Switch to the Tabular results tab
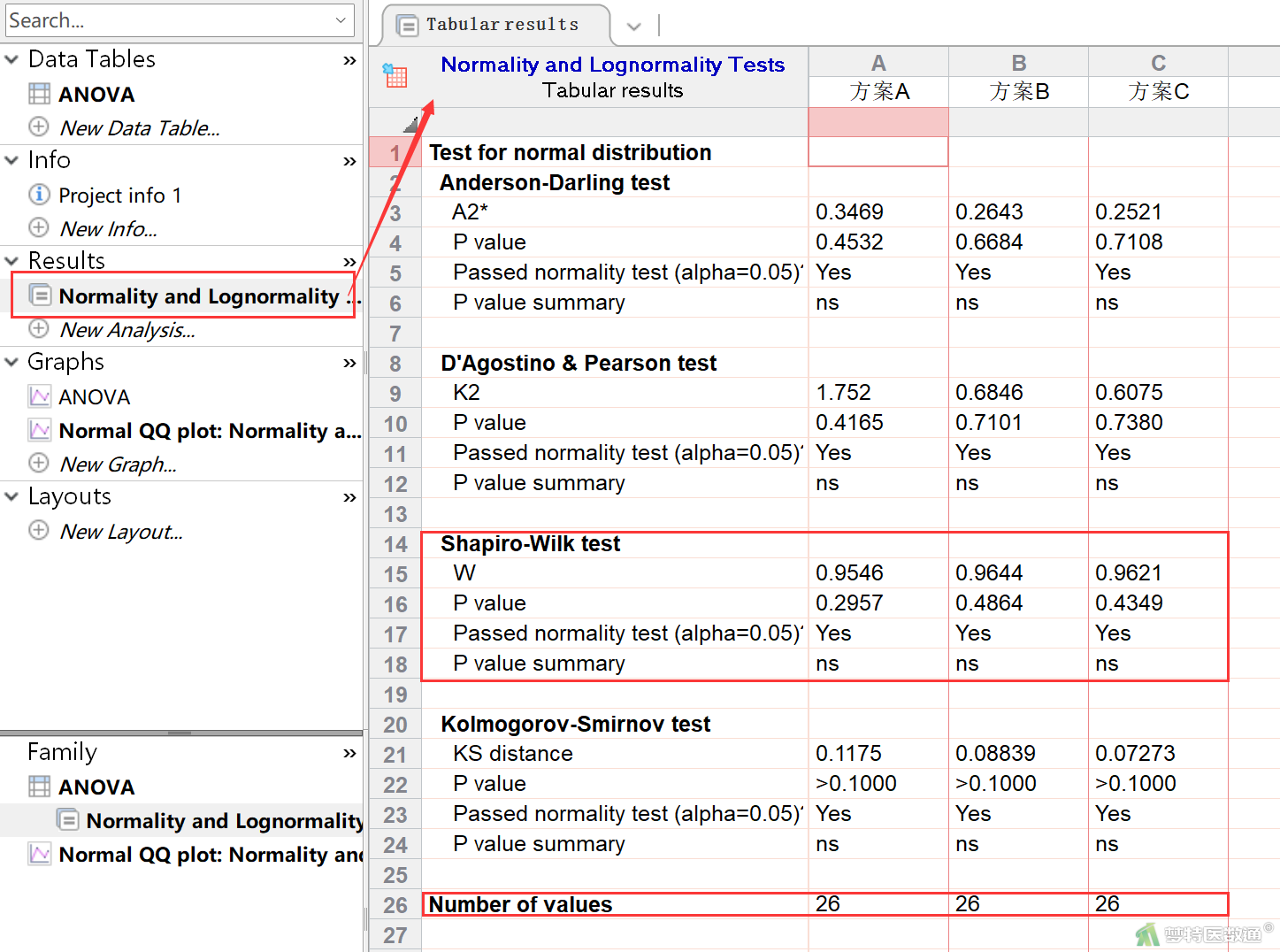 click(496, 25)
